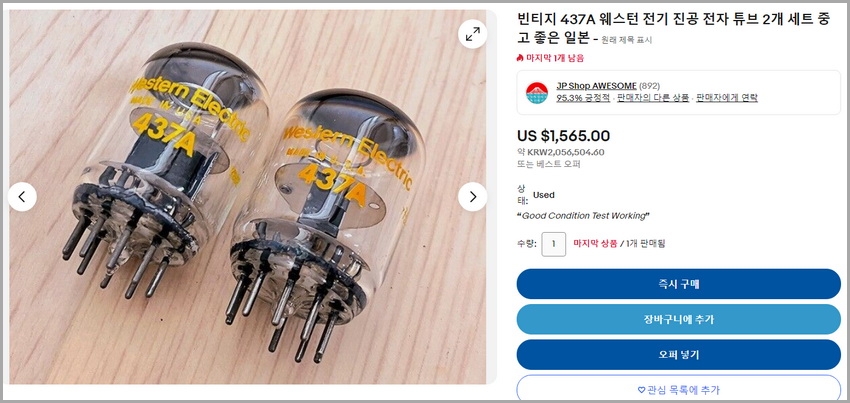Expand the product image to fullscreen
This screenshot has height=403, width=850.
click(472, 34)
